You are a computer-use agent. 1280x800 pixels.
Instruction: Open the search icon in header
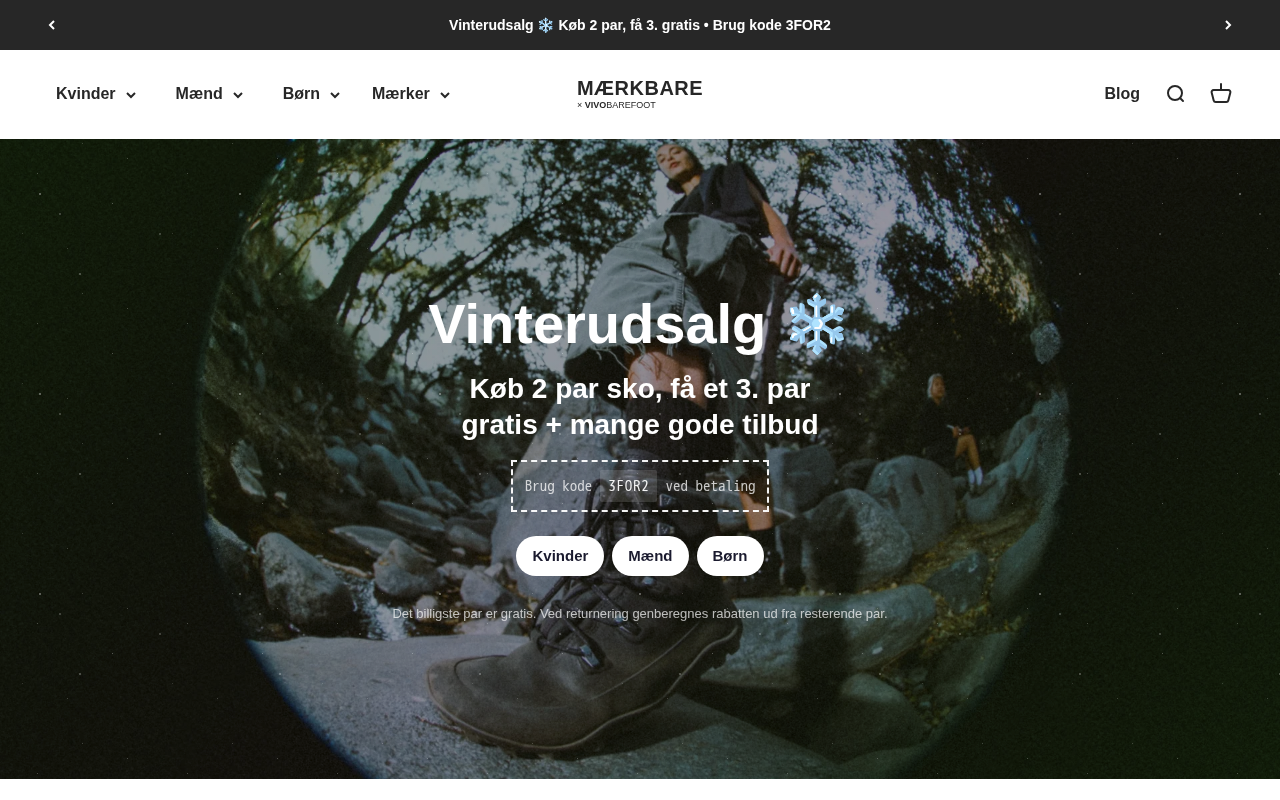click(x=1175, y=94)
